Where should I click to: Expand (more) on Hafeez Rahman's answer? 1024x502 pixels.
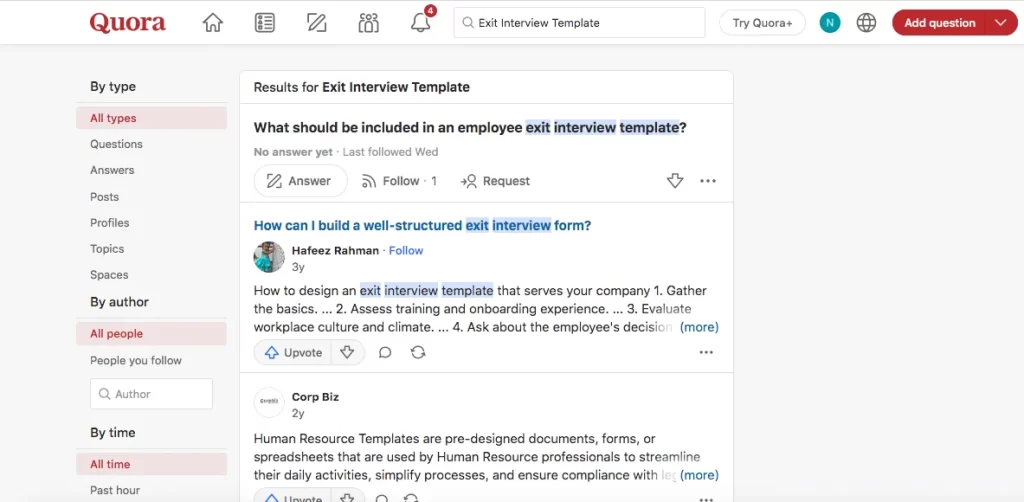tap(699, 327)
